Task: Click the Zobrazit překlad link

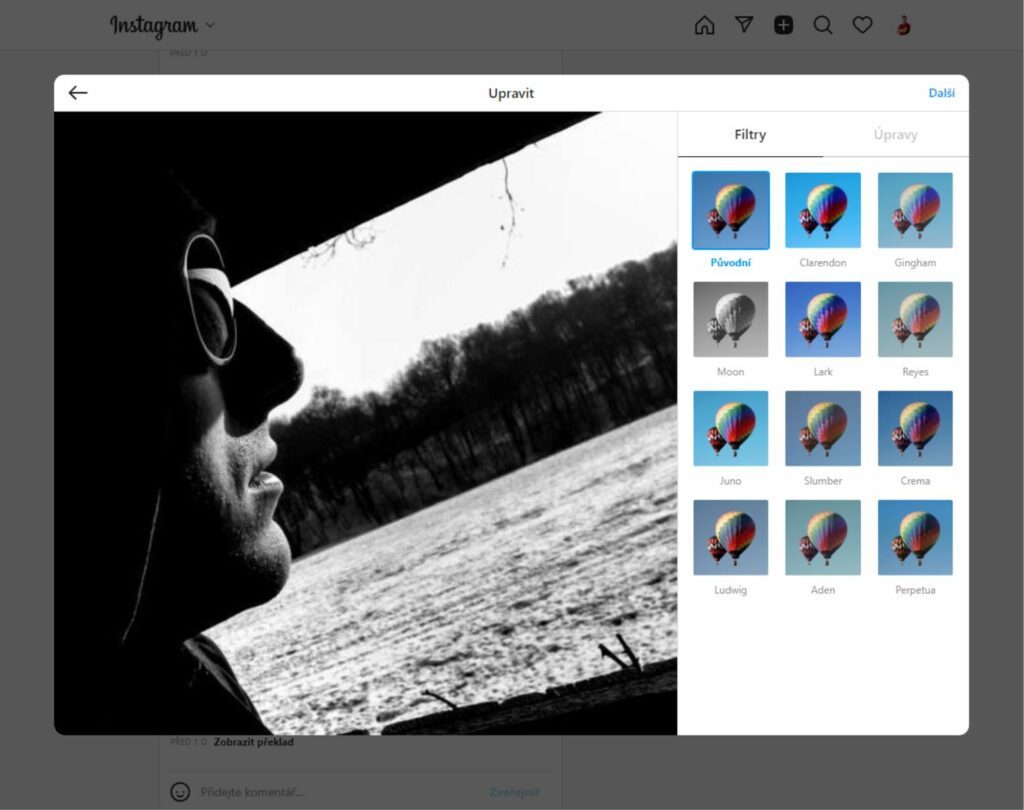Action: pyautogui.click(x=253, y=742)
